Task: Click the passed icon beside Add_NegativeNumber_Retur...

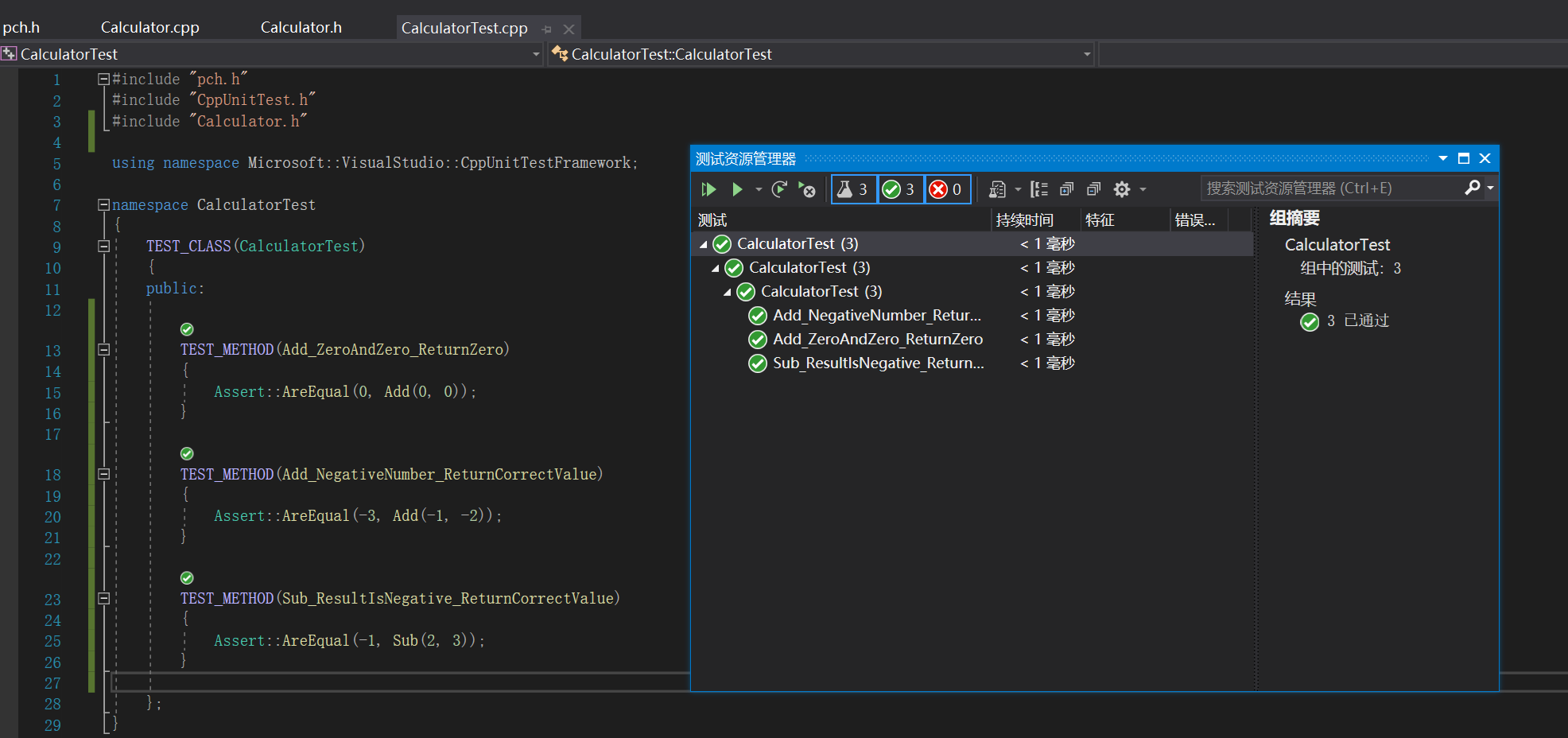Action: click(x=758, y=316)
